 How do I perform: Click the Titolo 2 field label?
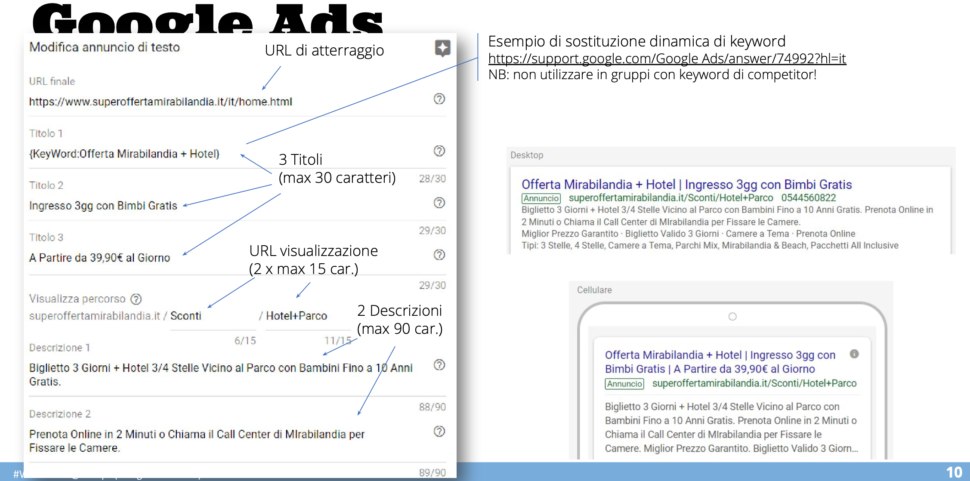(46, 185)
